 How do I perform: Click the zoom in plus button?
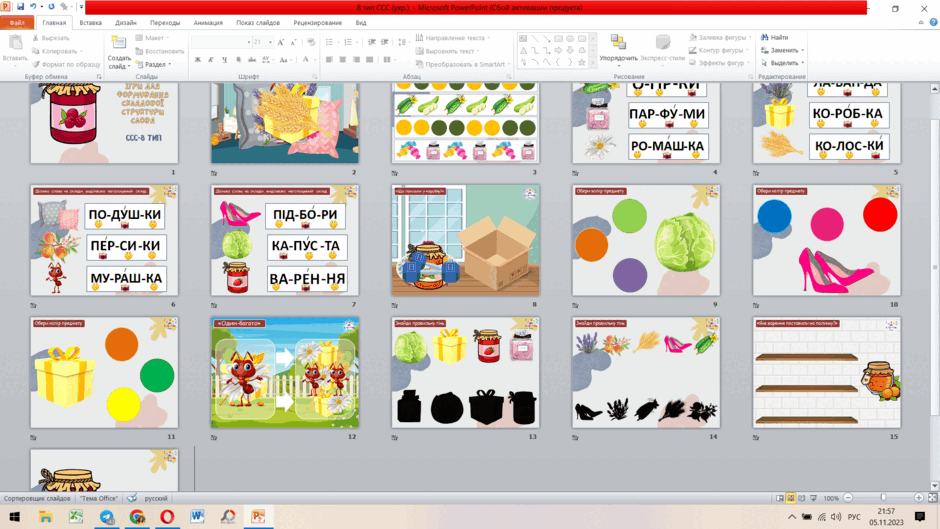[x=918, y=498]
